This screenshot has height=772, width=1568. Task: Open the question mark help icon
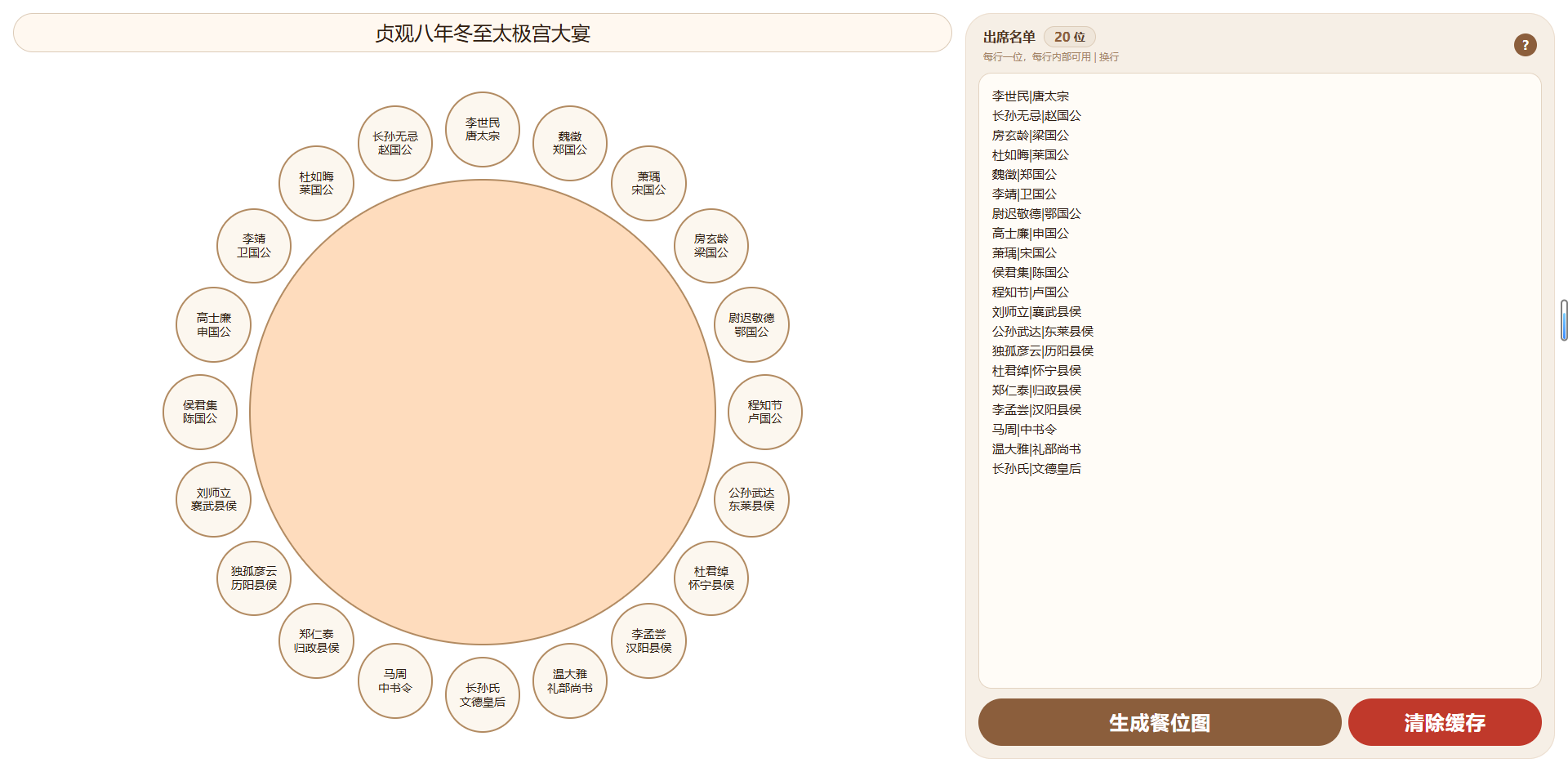[x=1525, y=45]
